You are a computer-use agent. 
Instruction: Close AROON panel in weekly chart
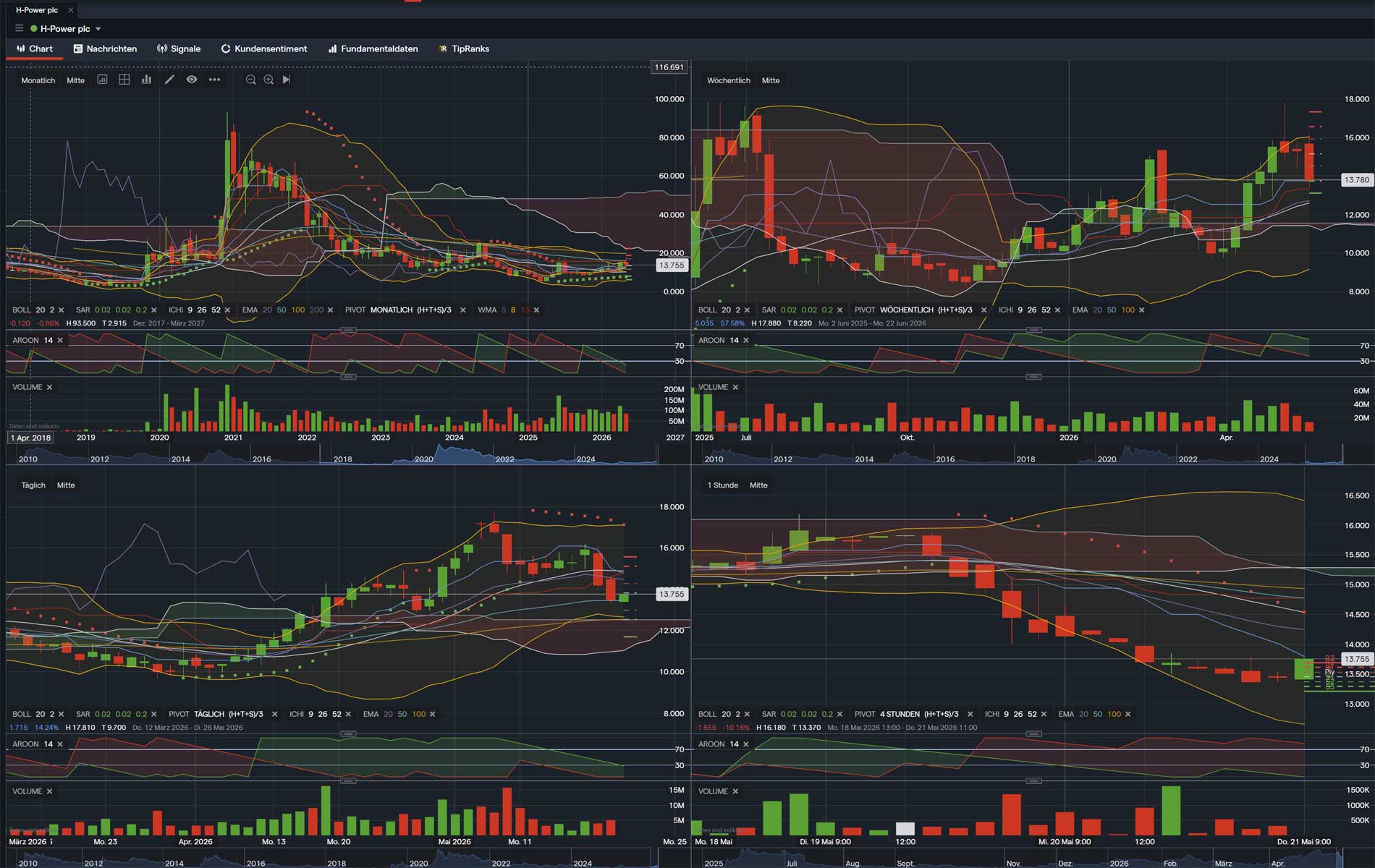coord(746,341)
